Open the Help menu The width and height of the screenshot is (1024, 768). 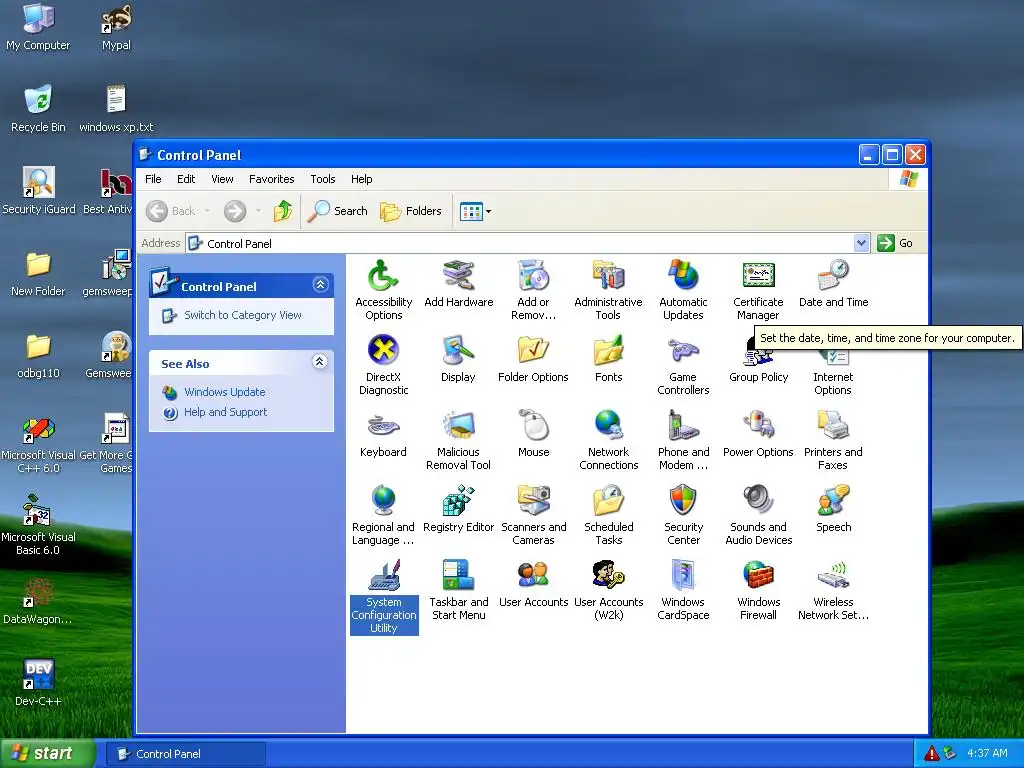pos(361,179)
